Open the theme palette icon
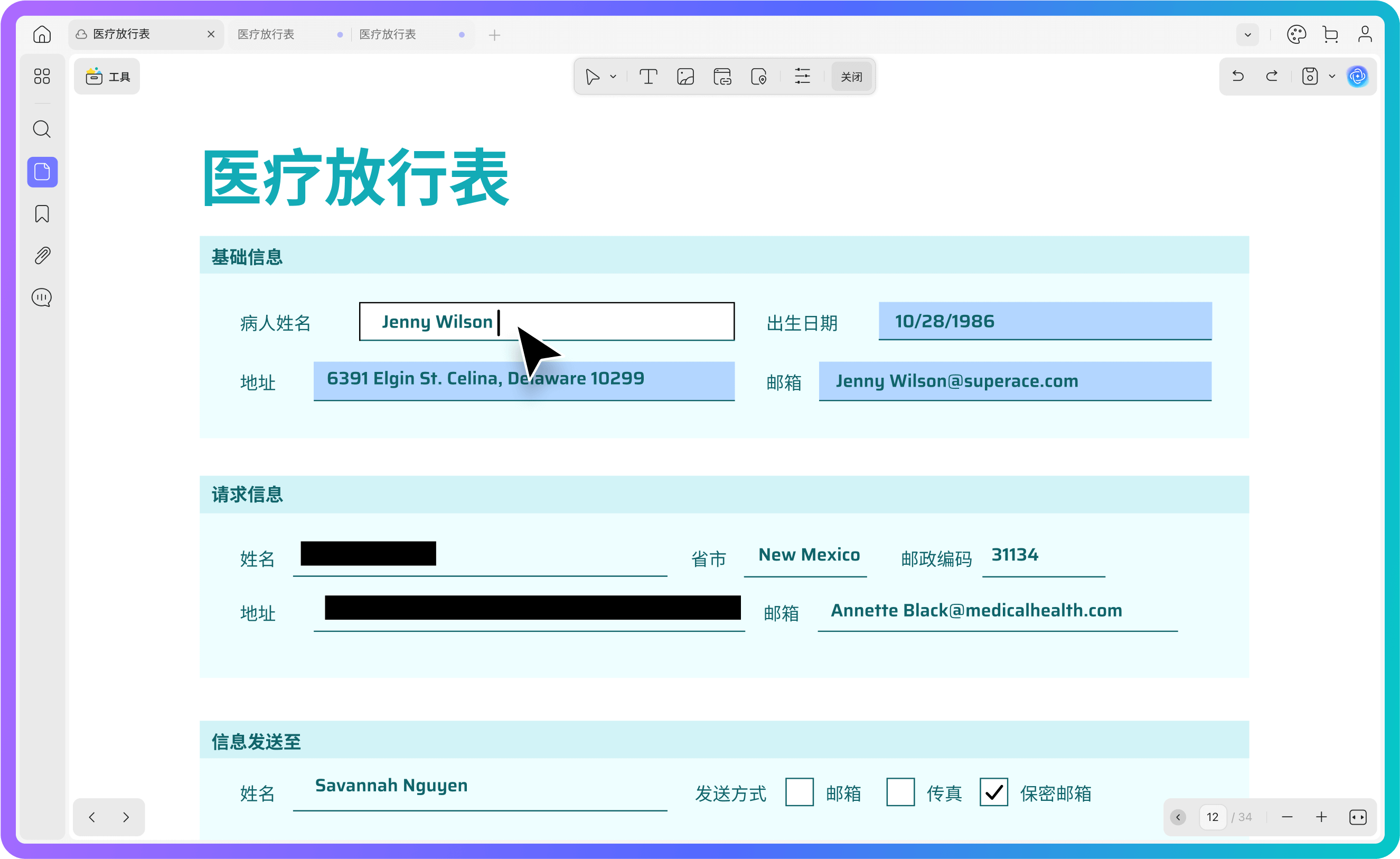The image size is (1400, 859). coord(1296,35)
